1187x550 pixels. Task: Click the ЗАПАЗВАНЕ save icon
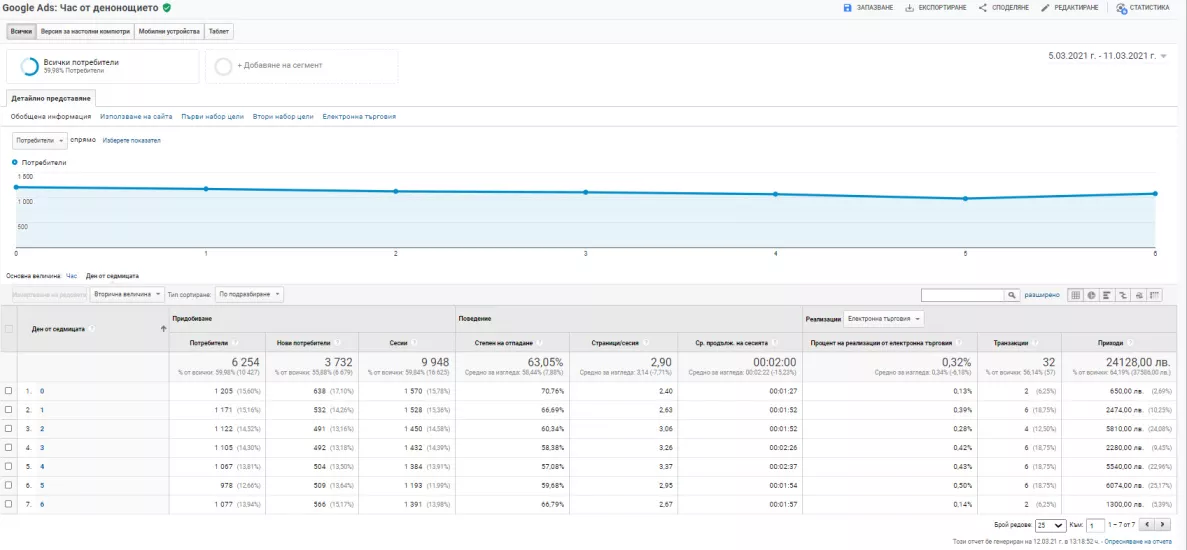point(847,8)
